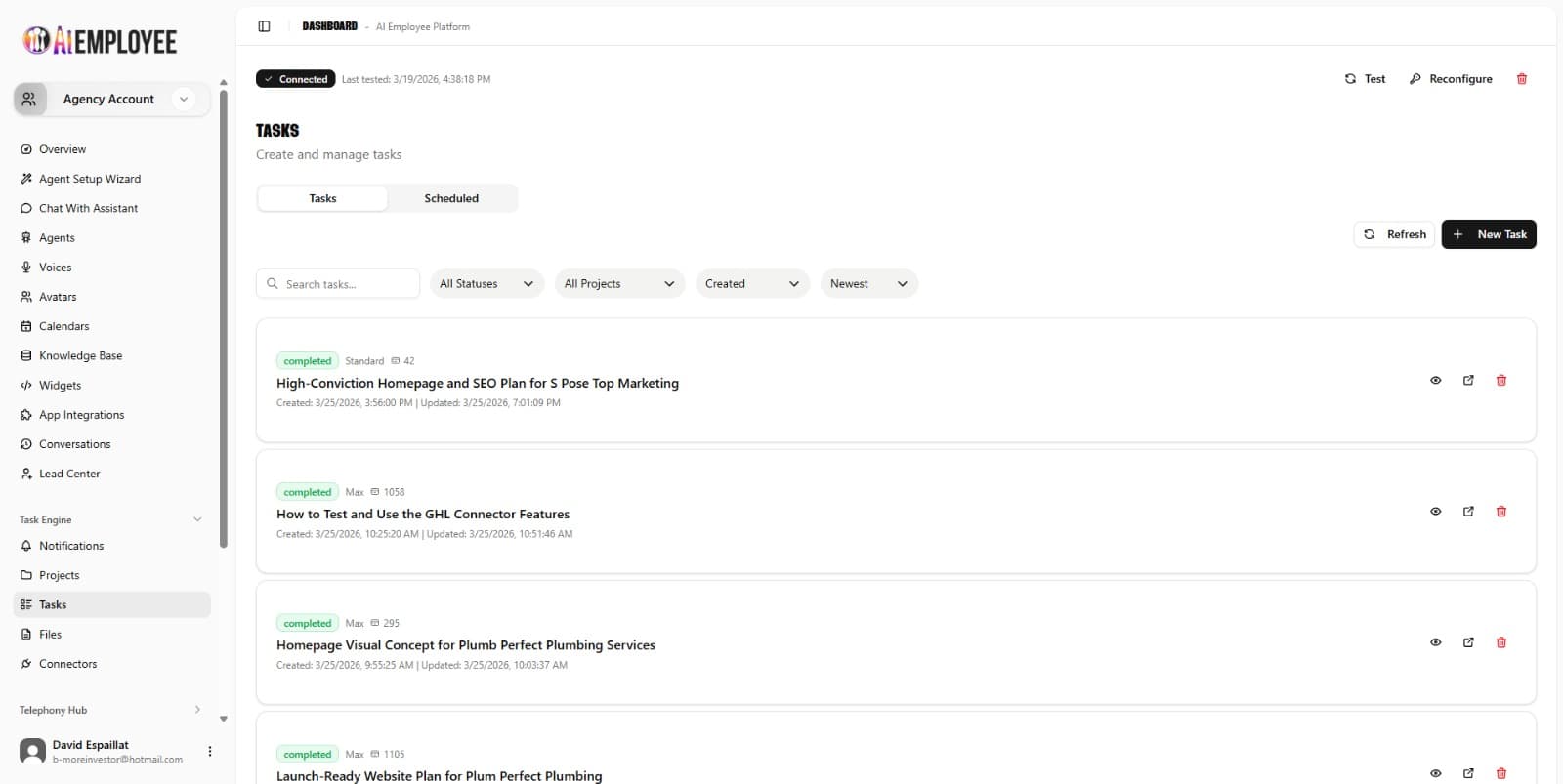The width and height of the screenshot is (1563, 784).
Task: Open GHL Connector Features task externally
Action: 1468,512
